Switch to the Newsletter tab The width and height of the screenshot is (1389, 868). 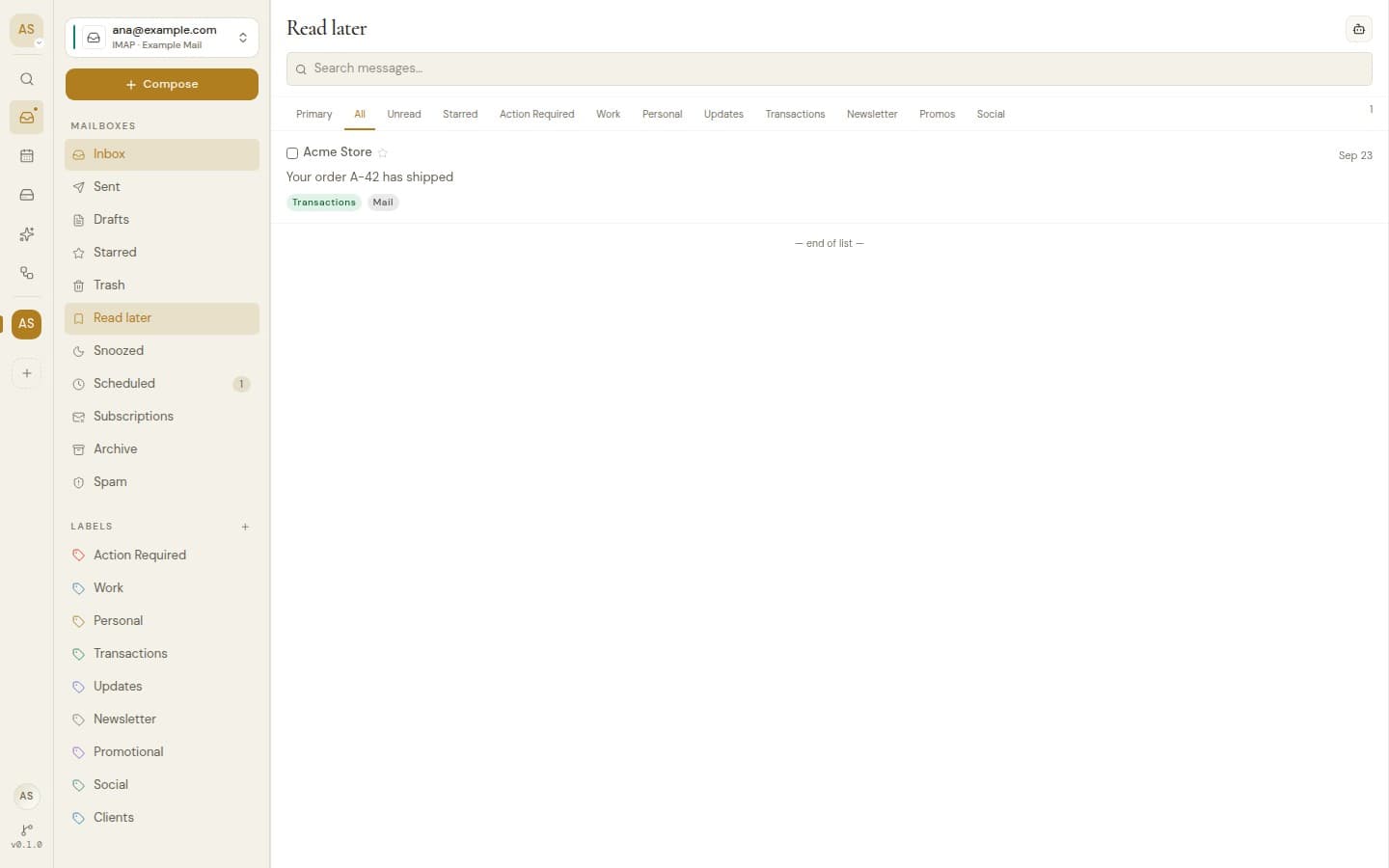872,114
